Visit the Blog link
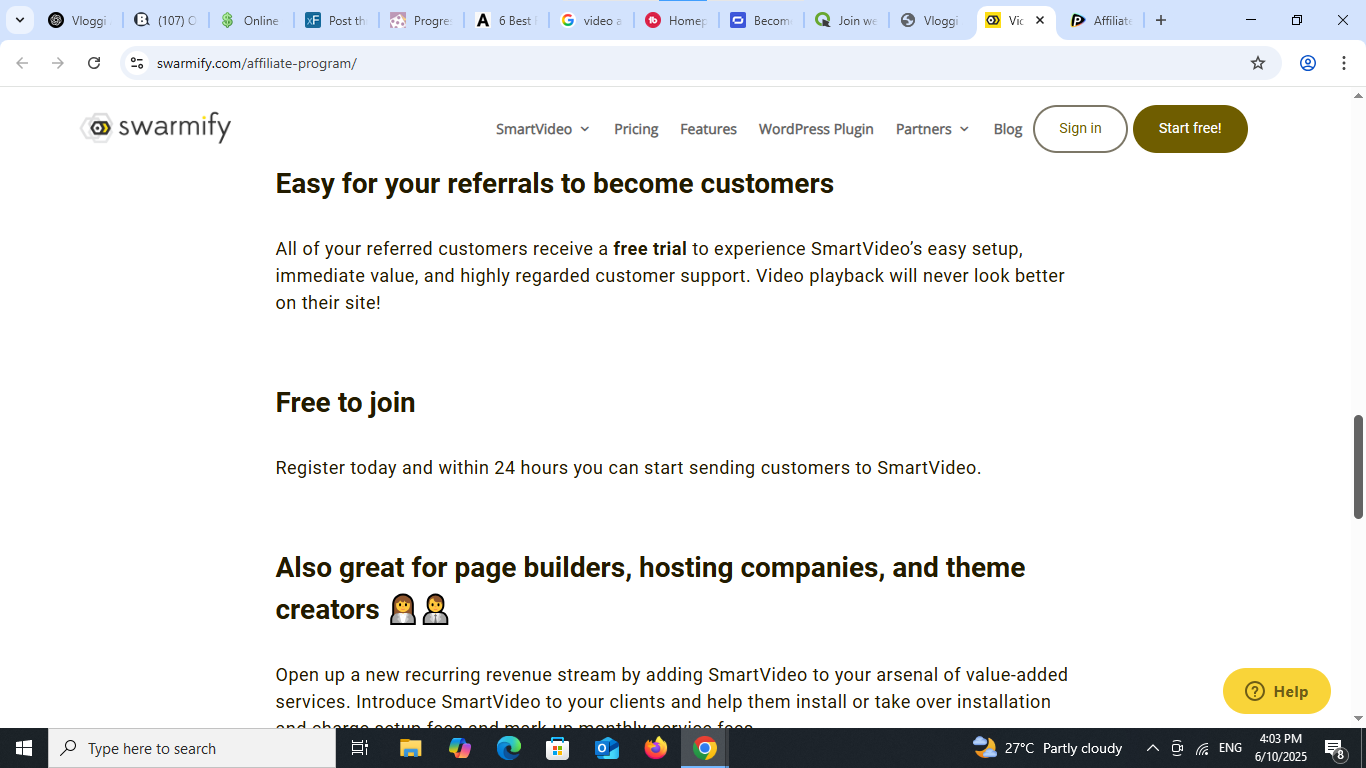 (x=1008, y=129)
